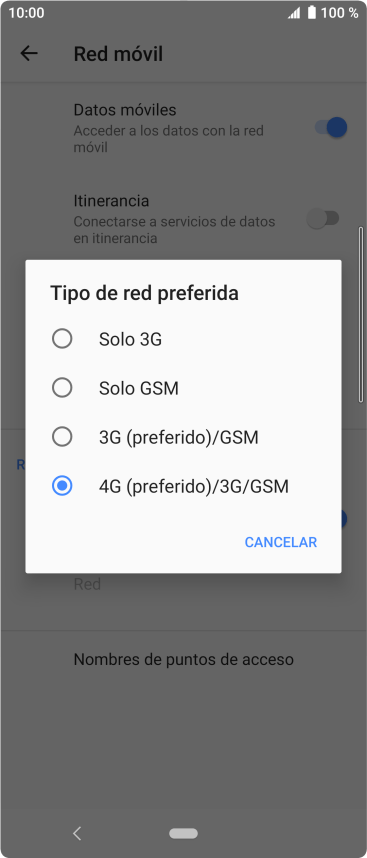367x858 pixels.
Task: Tap the home pill at bottom
Action: tap(183, 833)
